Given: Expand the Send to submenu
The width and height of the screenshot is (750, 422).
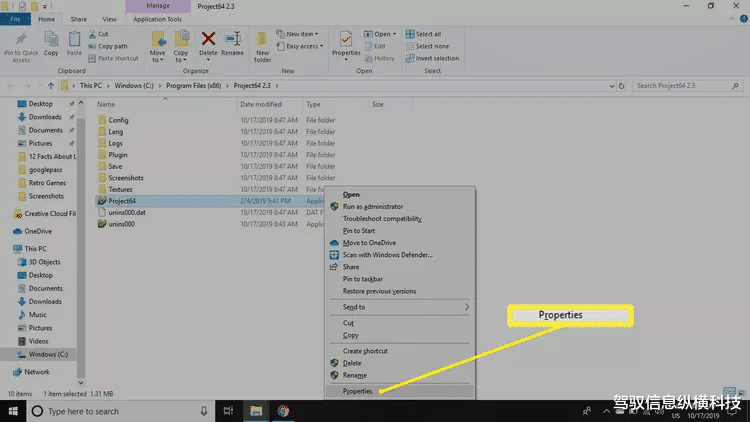Looking at the screenshot, I should coord(401,307).
